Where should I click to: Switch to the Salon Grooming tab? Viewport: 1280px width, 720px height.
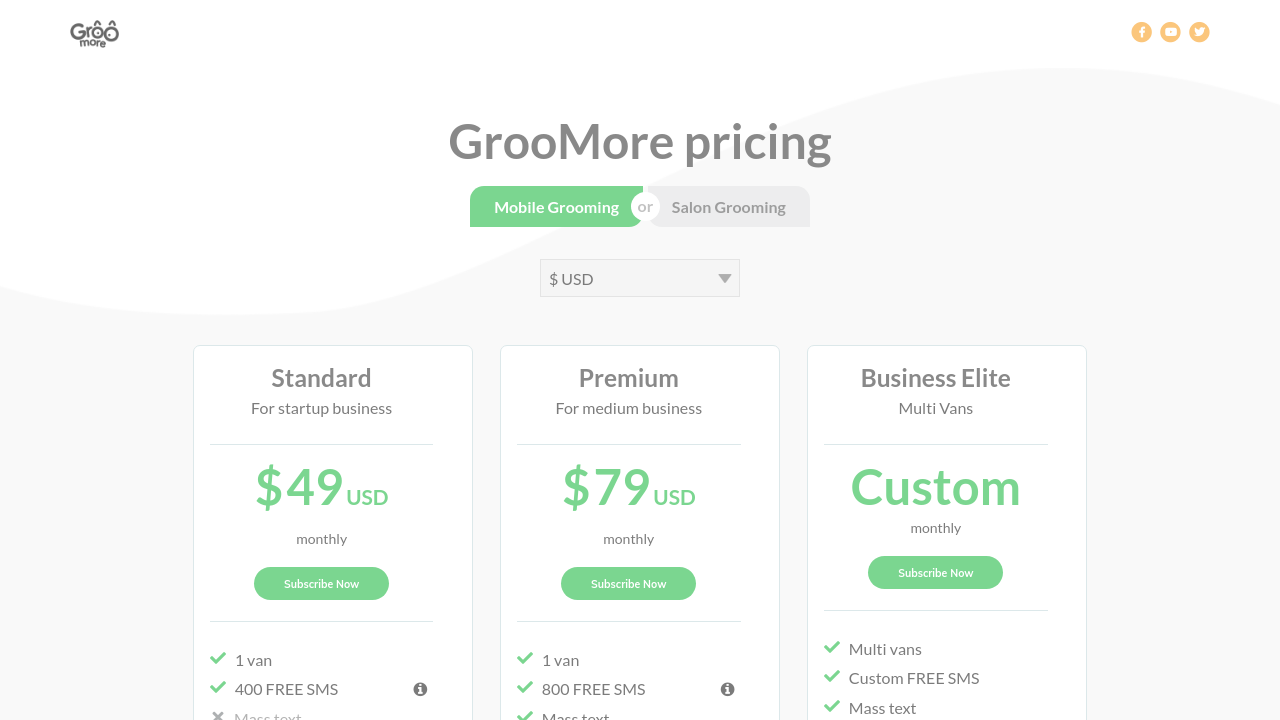click(x=728, y=207)
